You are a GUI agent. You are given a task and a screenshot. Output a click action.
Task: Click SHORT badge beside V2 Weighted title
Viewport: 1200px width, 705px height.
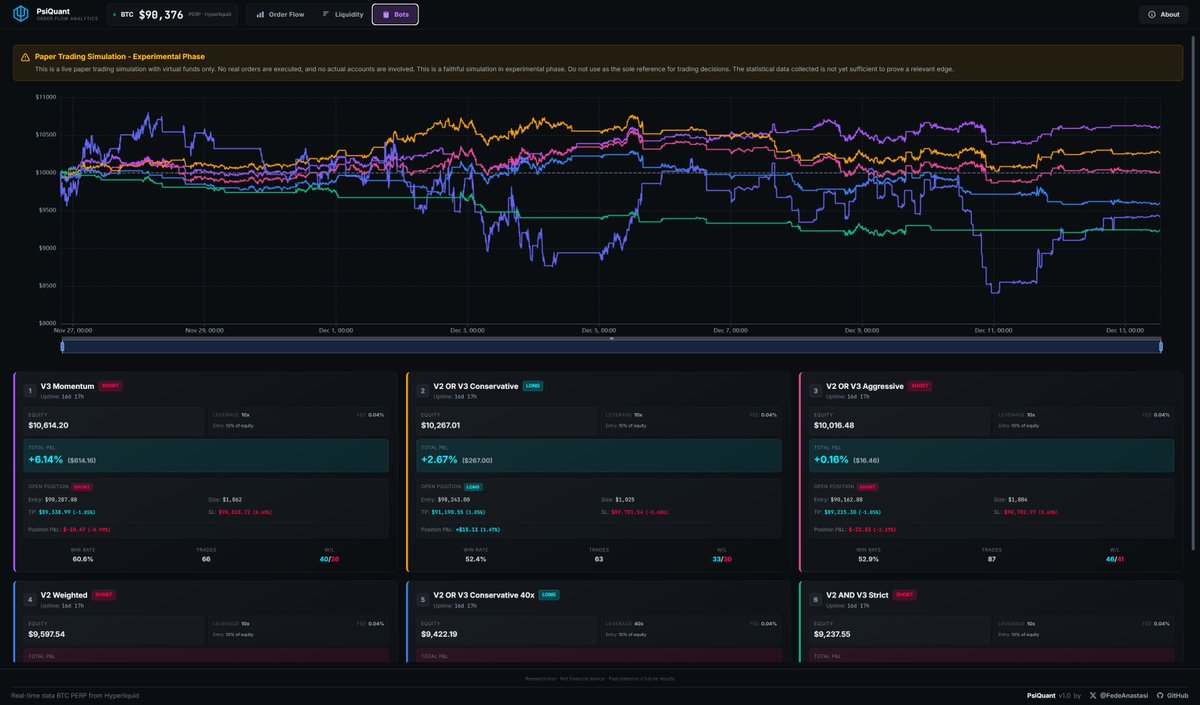(x=103, y=594)
